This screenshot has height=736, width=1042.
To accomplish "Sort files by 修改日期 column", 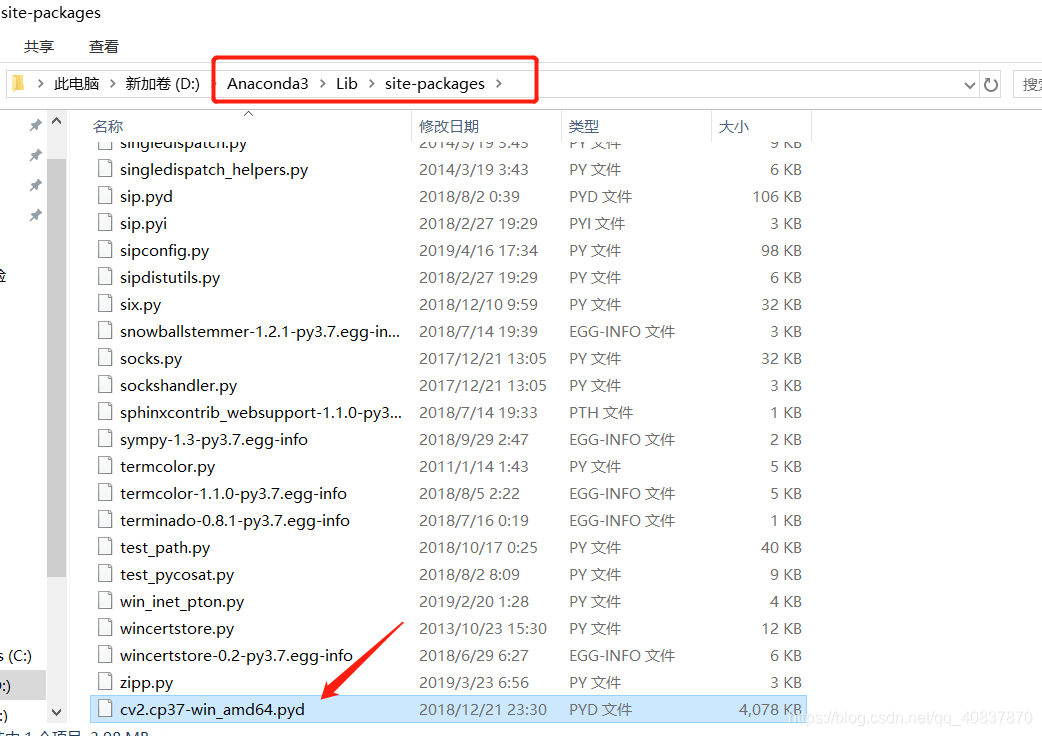I will point(449,126).
